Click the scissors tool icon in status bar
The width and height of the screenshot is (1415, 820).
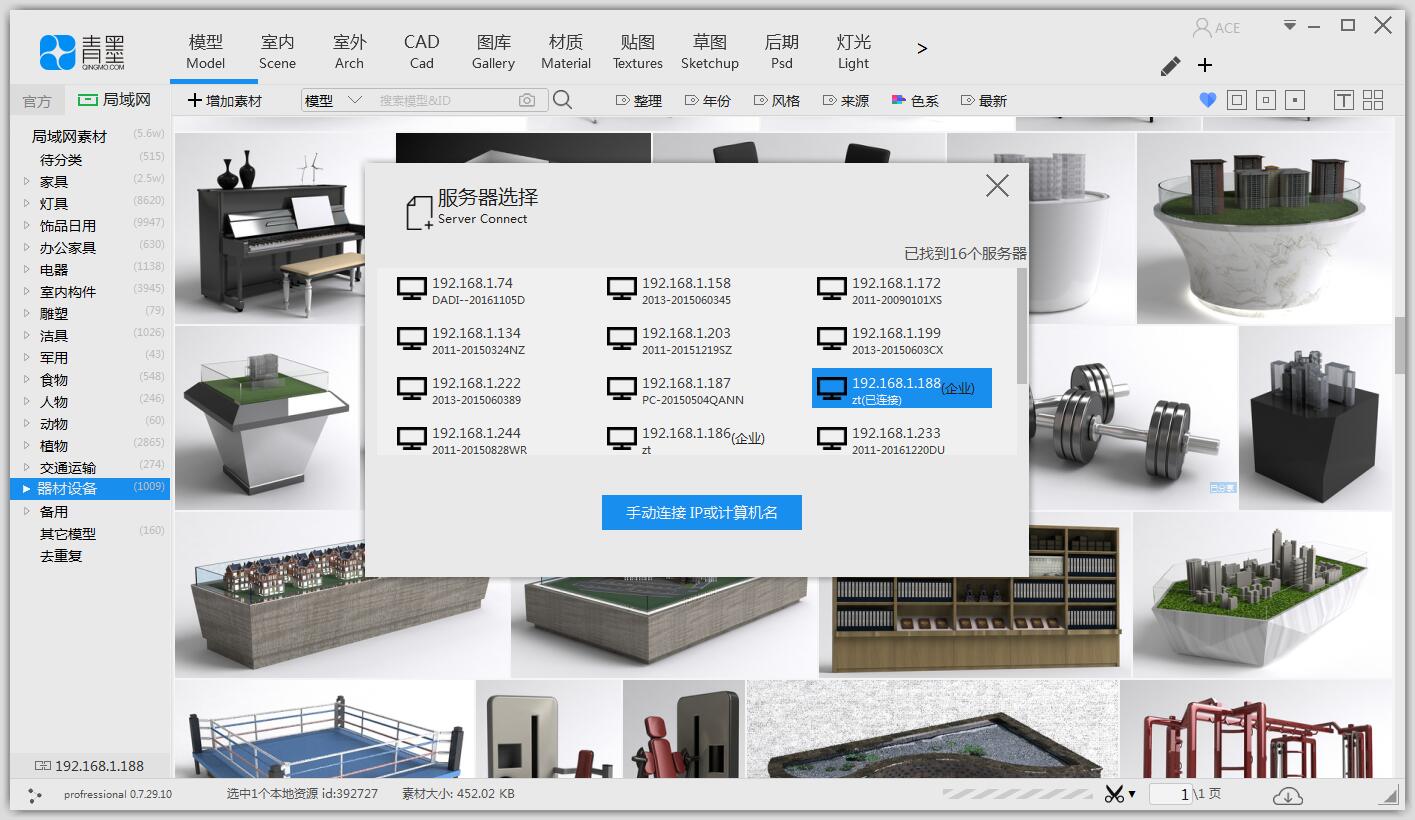tap(1114, 794)
